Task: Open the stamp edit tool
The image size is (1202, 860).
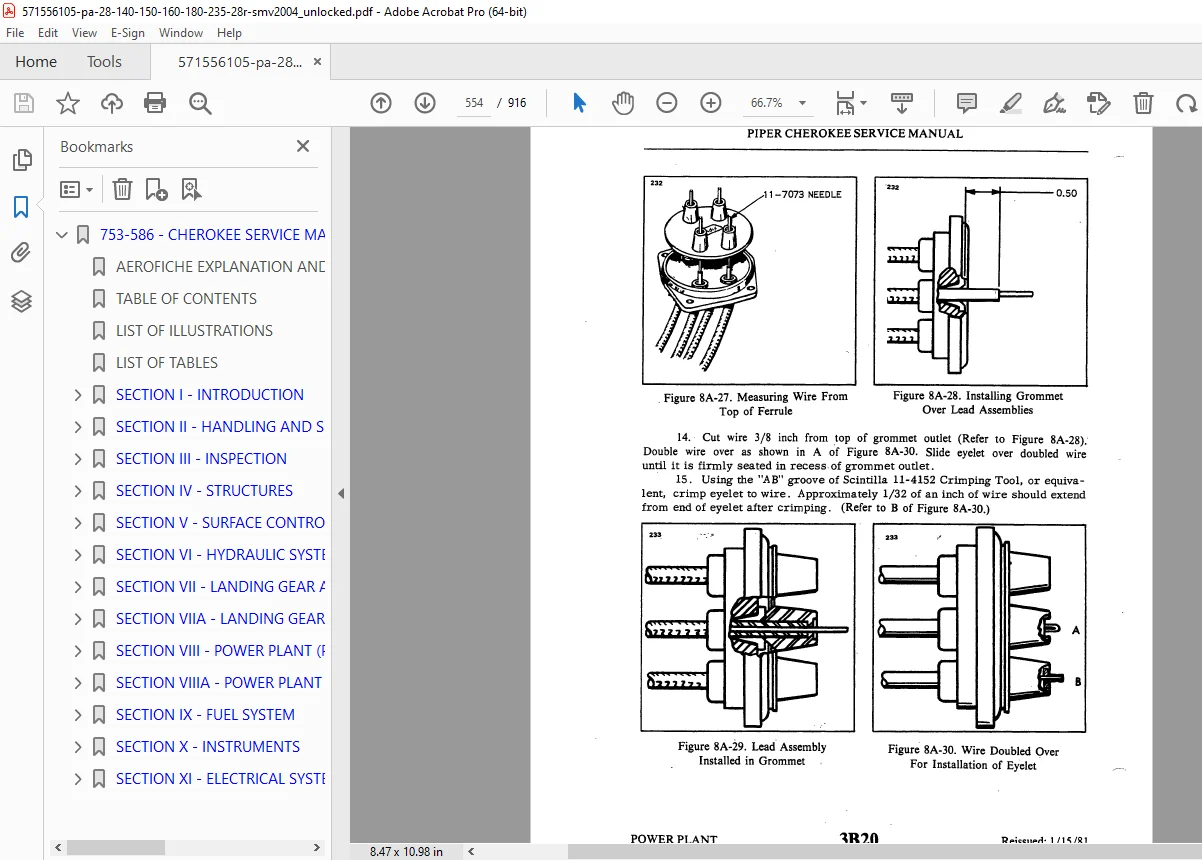Action: tap(1098, 103)
